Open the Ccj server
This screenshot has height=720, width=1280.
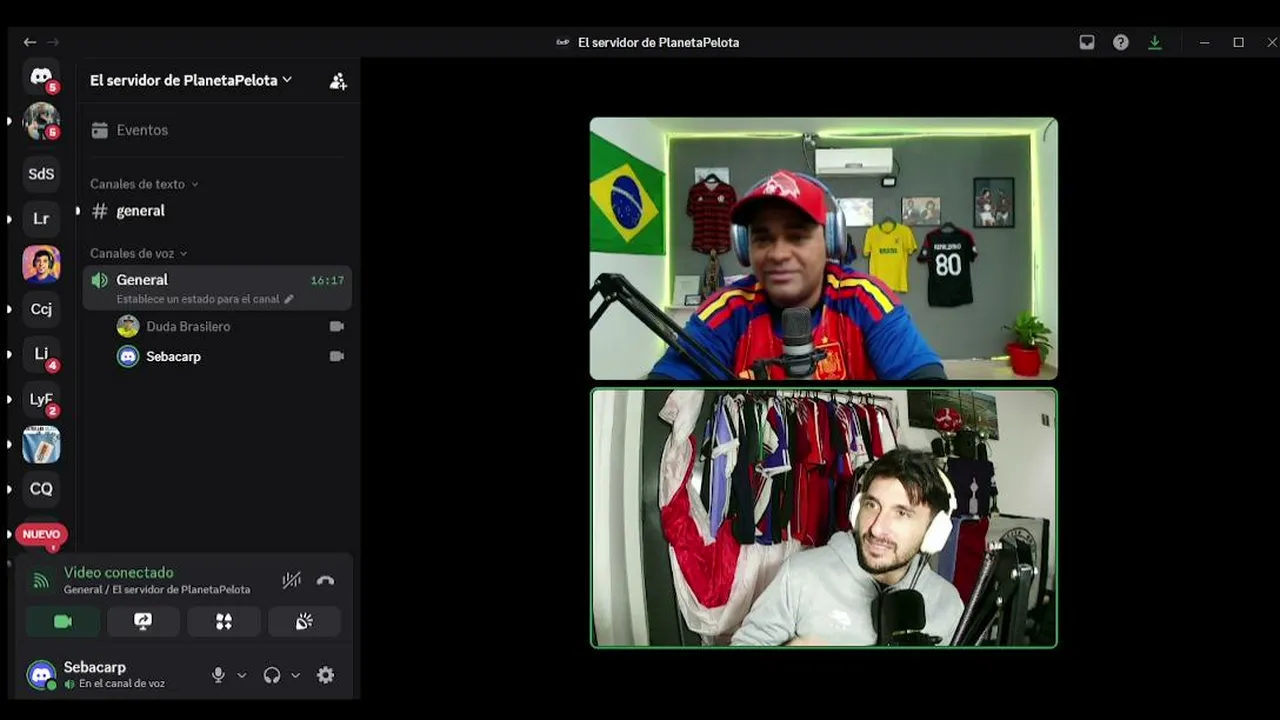tap(41, 309)
